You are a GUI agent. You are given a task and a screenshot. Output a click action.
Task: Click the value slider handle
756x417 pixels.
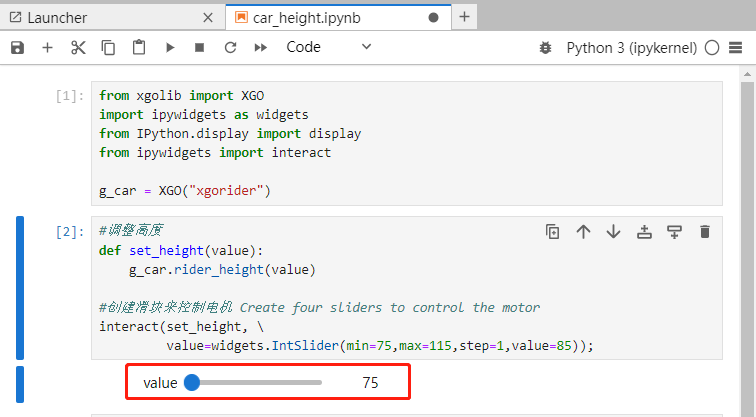pyautogui.click(x=192, y=382)
